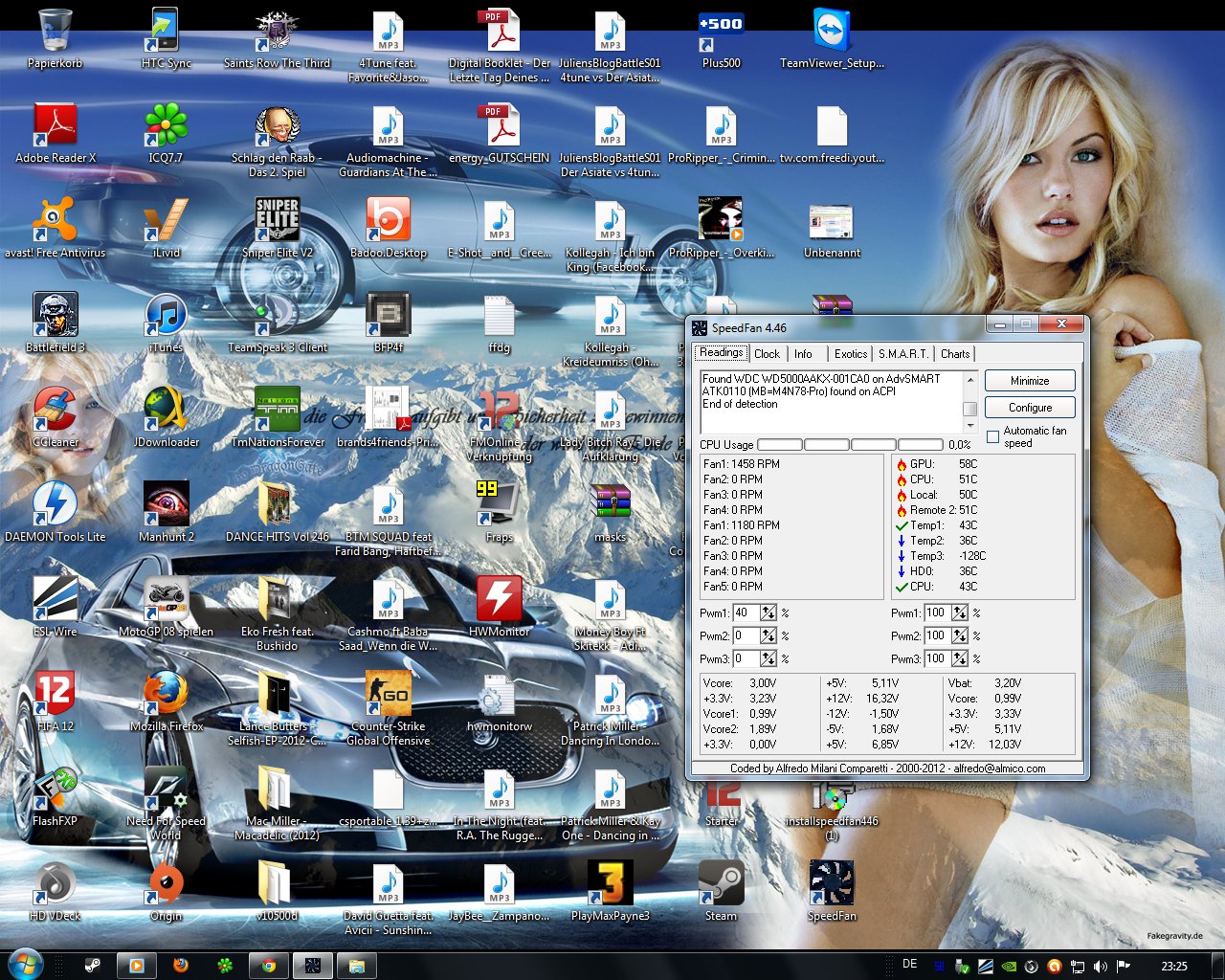Click the taskbar clock showing 23:25
Image resolution: width=1225 pixels, height=980 pixels.
pos(1173,966)
